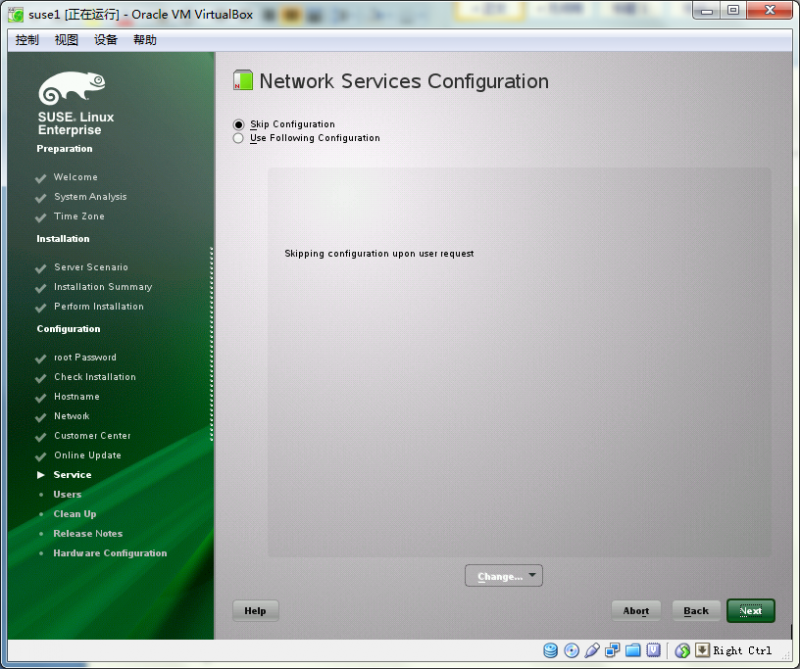The width and height of the screenshot is (800, 669).
Task: Click the Abort button
Action: 636,610
